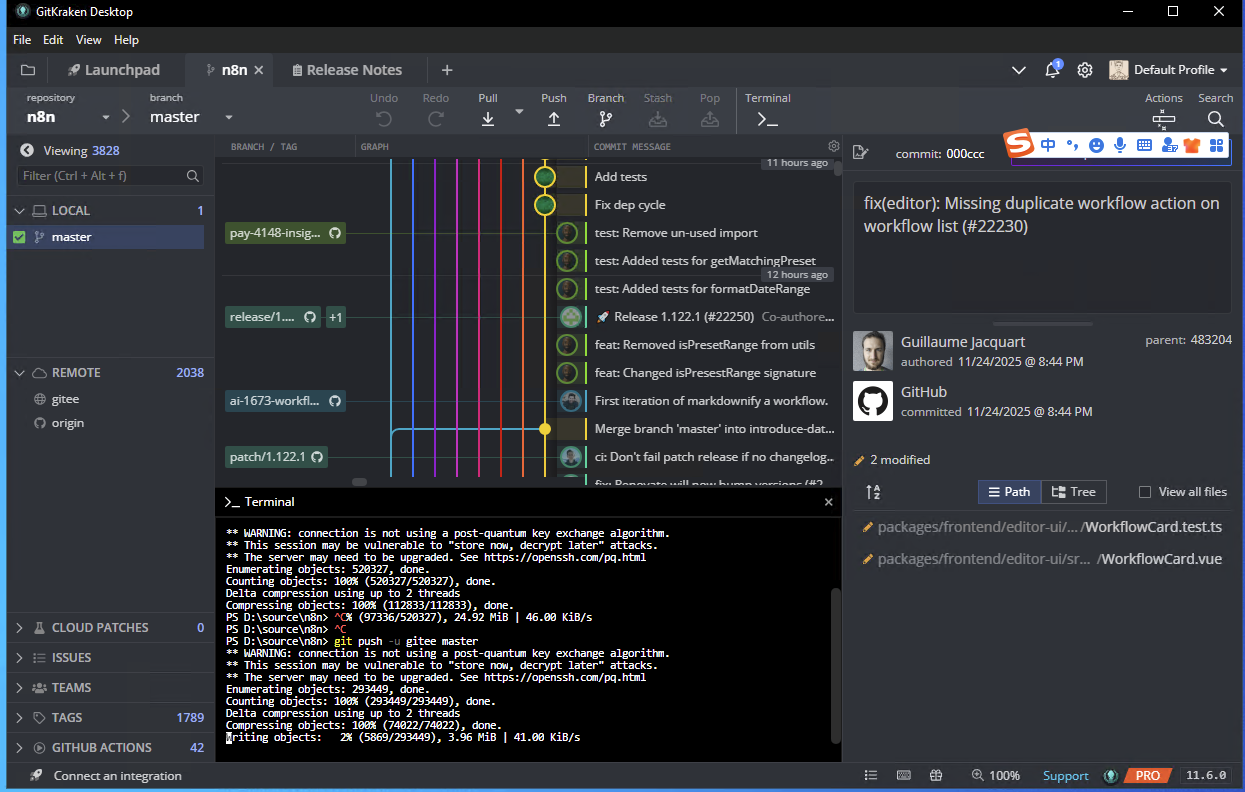Click the zoom 100% magnifier icon
This screenshot has height=792, width=1245.
coord(977,775)
